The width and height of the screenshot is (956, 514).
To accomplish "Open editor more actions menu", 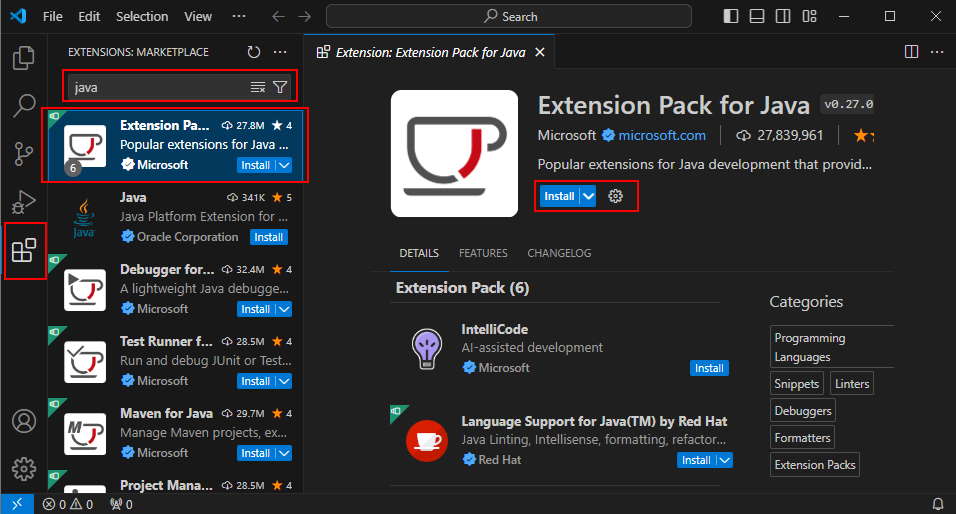I will [937, 52].
